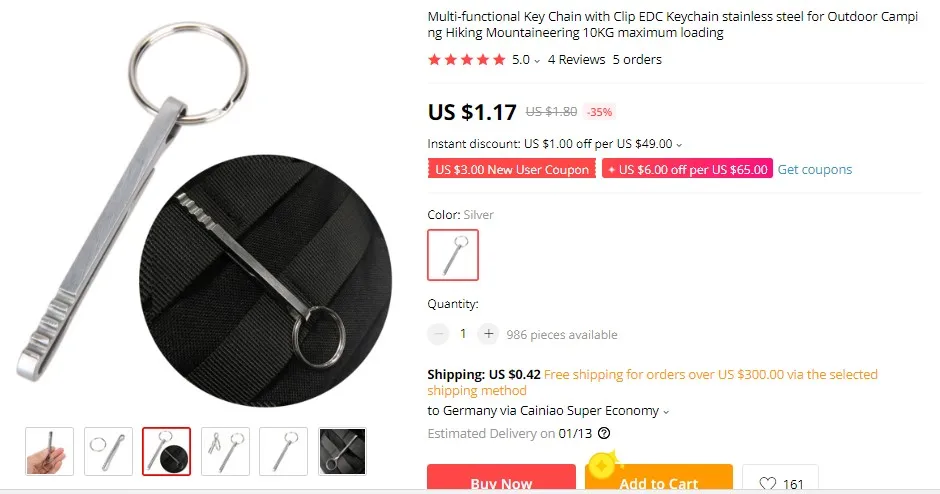Select the Silver color swatch
Viewport: 940px width, 494px height.
[453, 255]
